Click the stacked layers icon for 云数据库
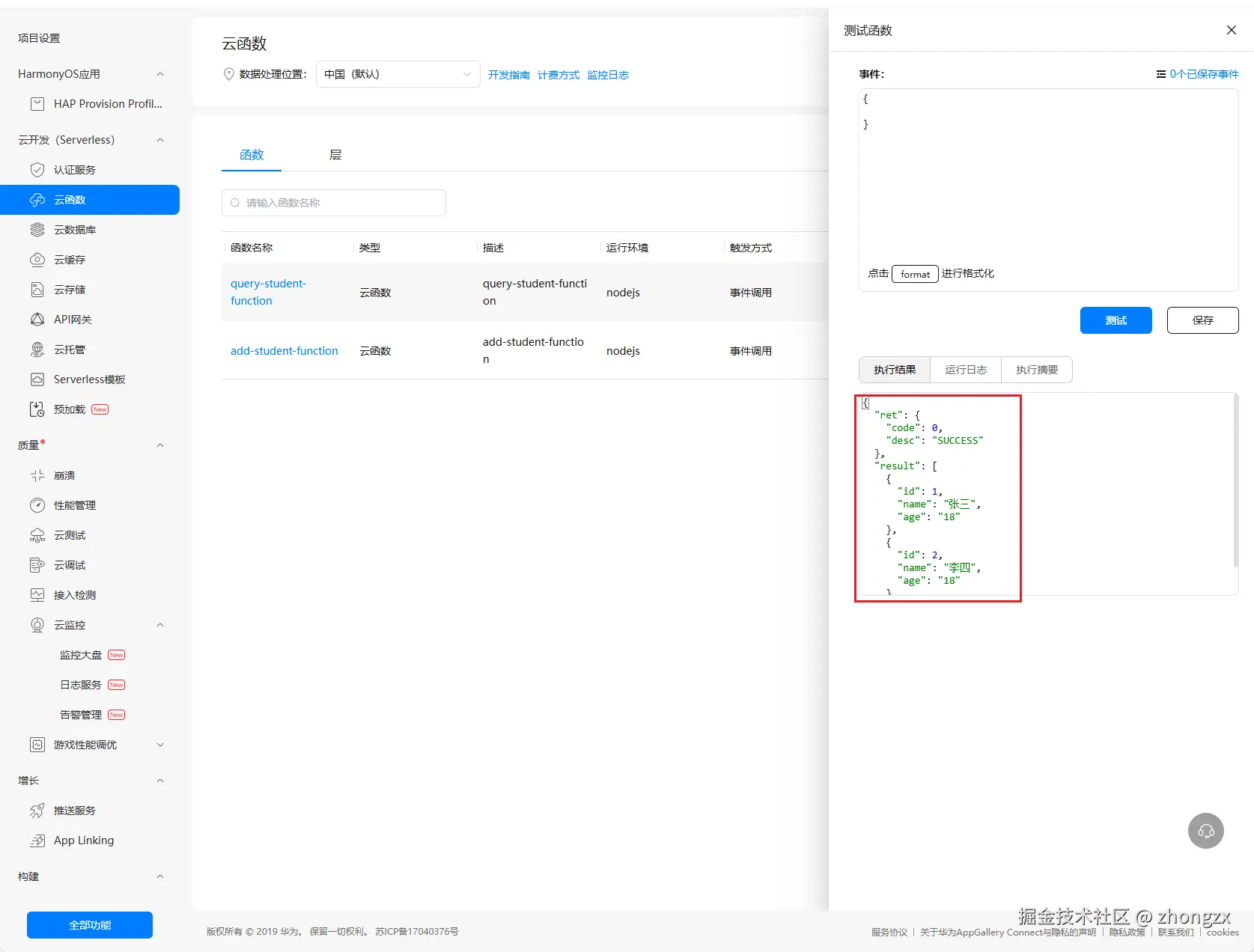Image resolution: width=1254 pixels, height=952 pixels. tap(37, 230)
